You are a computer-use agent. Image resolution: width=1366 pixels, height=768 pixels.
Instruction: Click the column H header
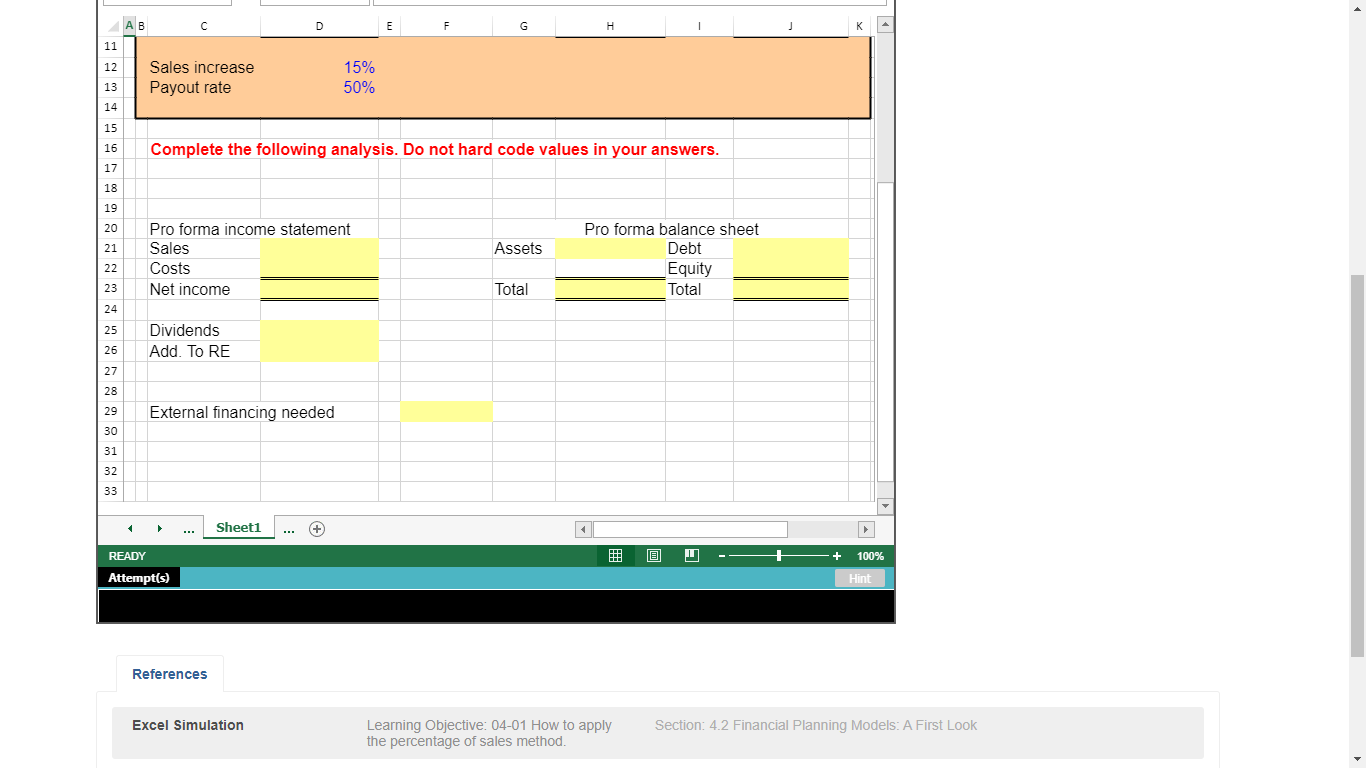(610, 26)
